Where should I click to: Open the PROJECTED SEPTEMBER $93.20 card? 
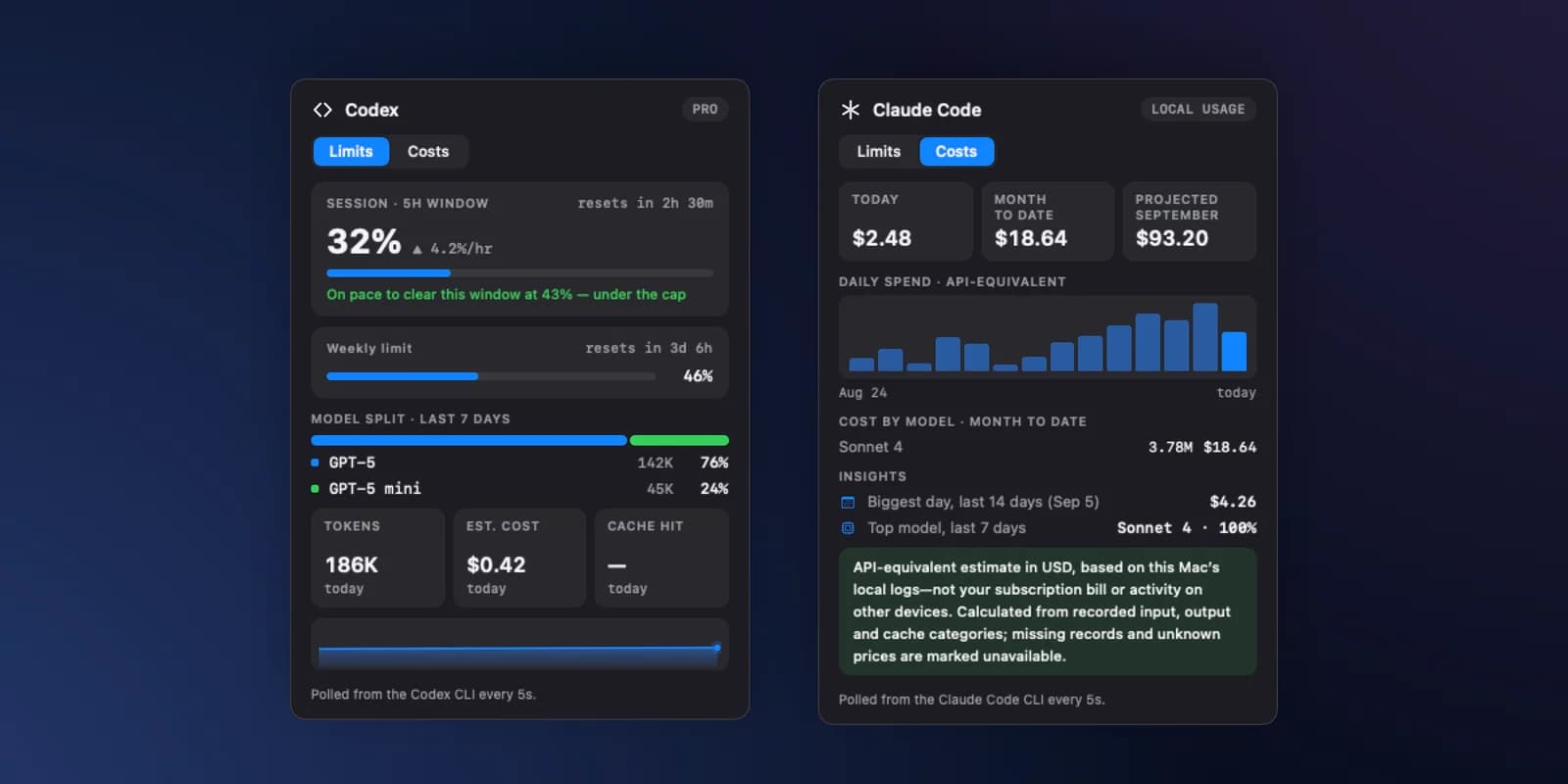pyautogui.click(x=1189, y=221)
